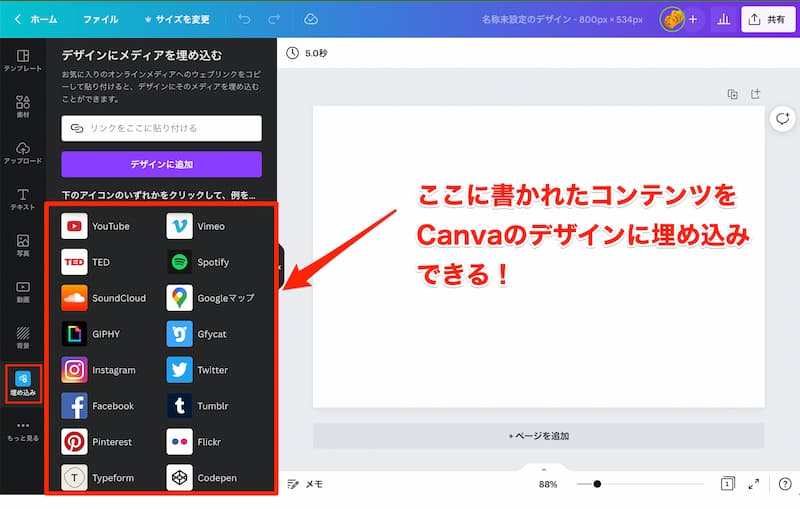Click the ページを追加 button

point(539,436)
